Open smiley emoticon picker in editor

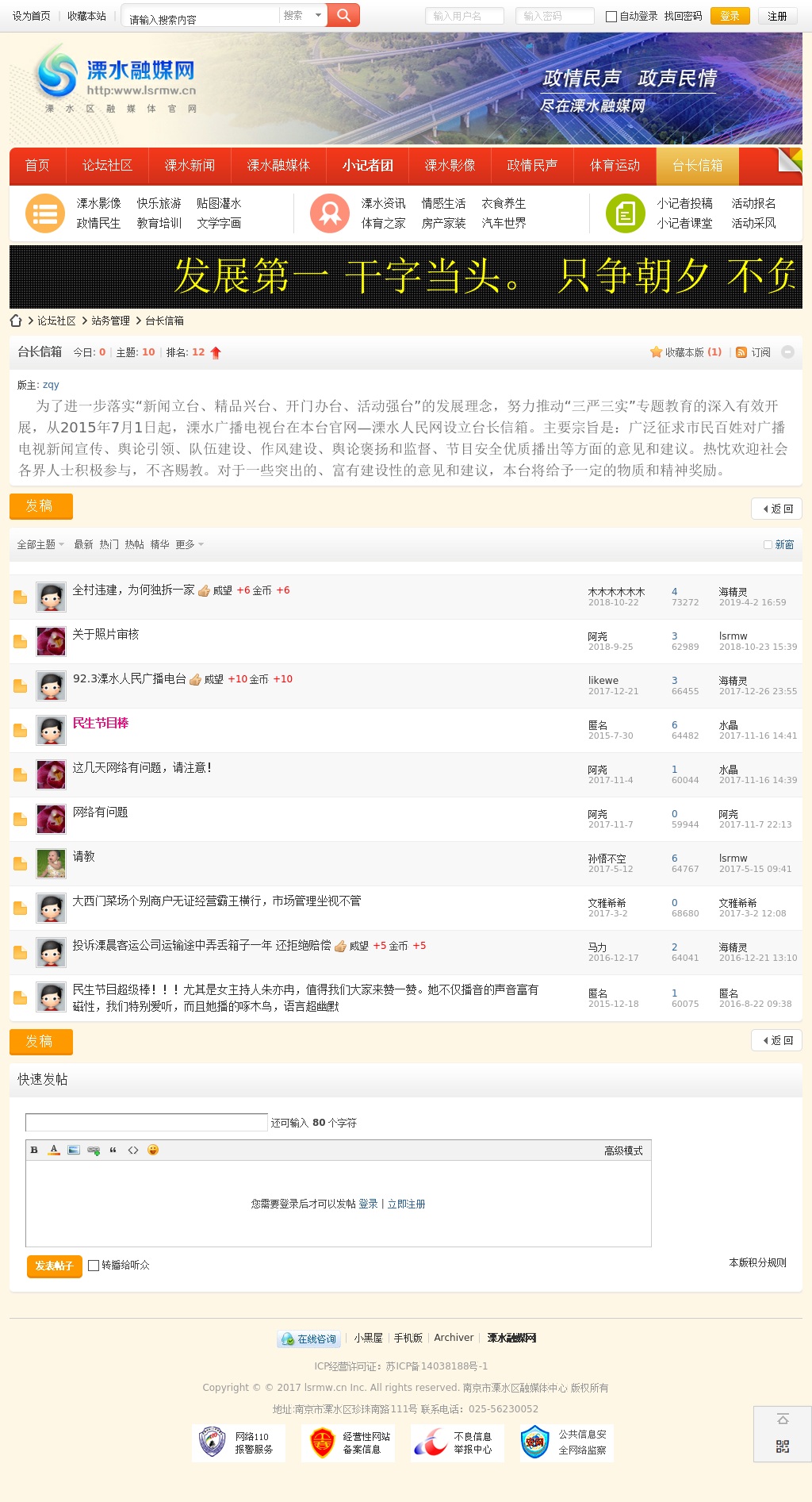153,1150
